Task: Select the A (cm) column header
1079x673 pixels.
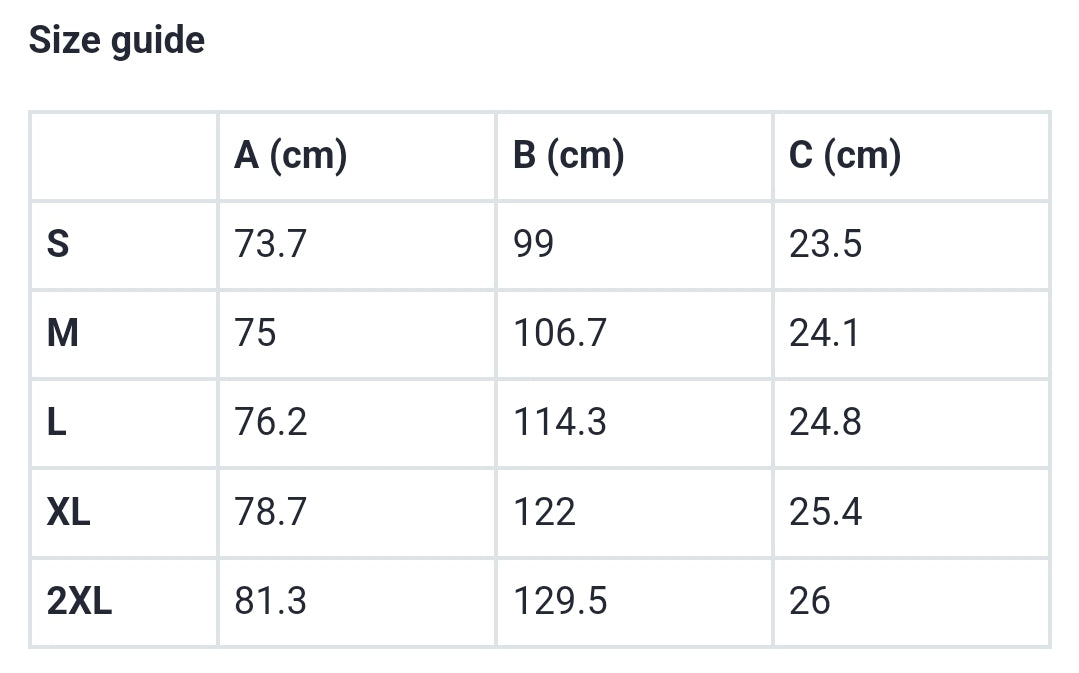Action: [x=290, y=155]
